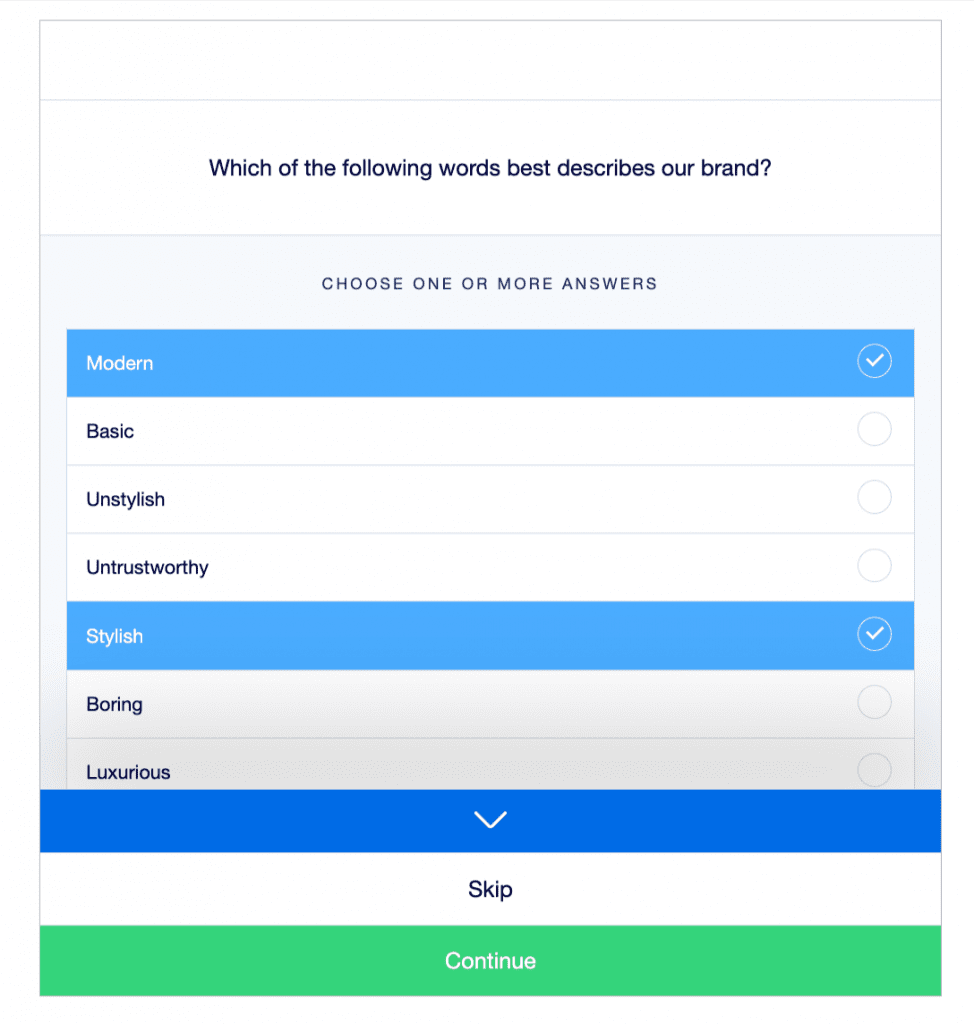Check the circle next to Boring

(875, 702)
